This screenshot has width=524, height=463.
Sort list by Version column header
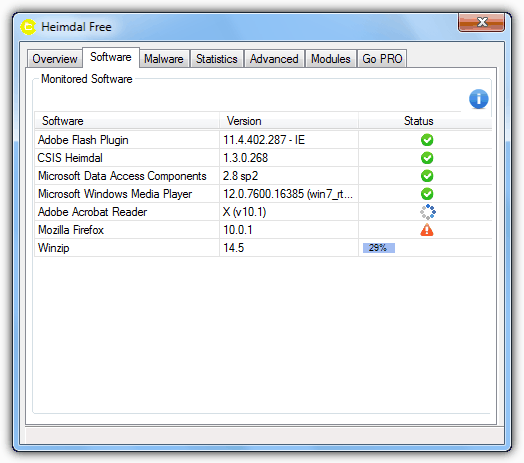tap(289, 121)
